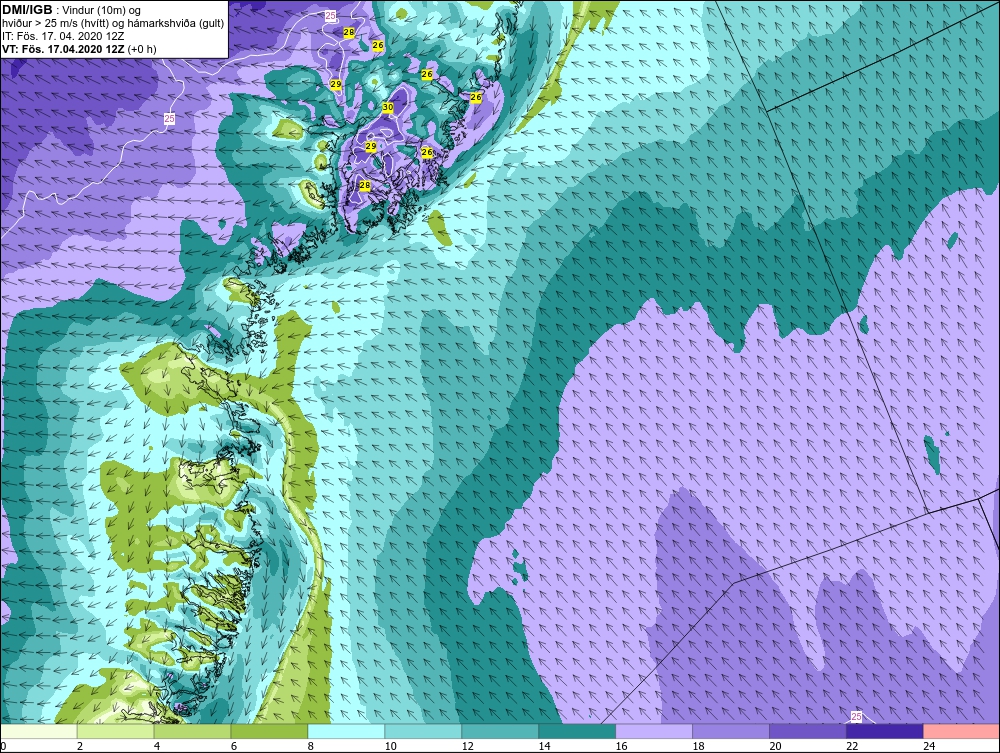Click the 6–8 m/s olive legend swatch
1000x753 pixels.
click(269, 731)
